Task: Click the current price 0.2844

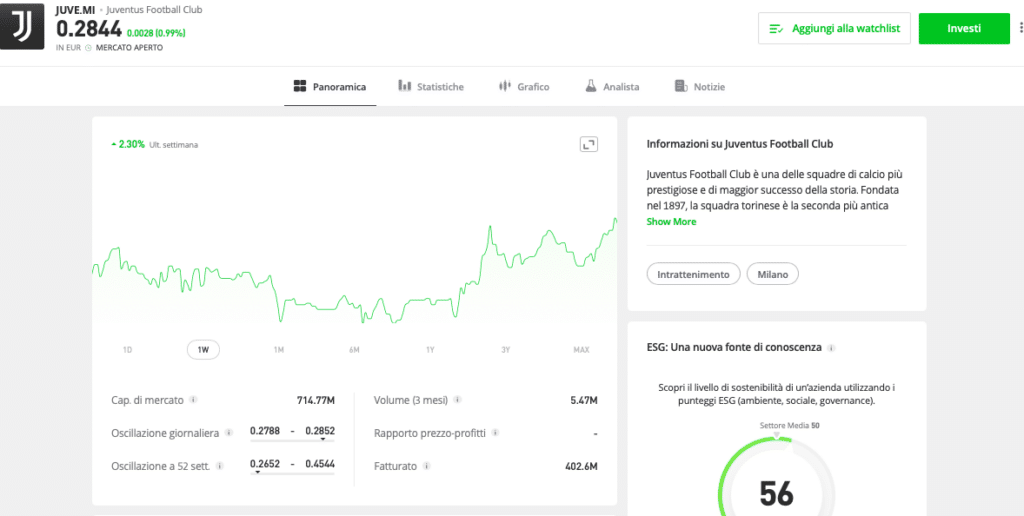Action: (89, 29)
